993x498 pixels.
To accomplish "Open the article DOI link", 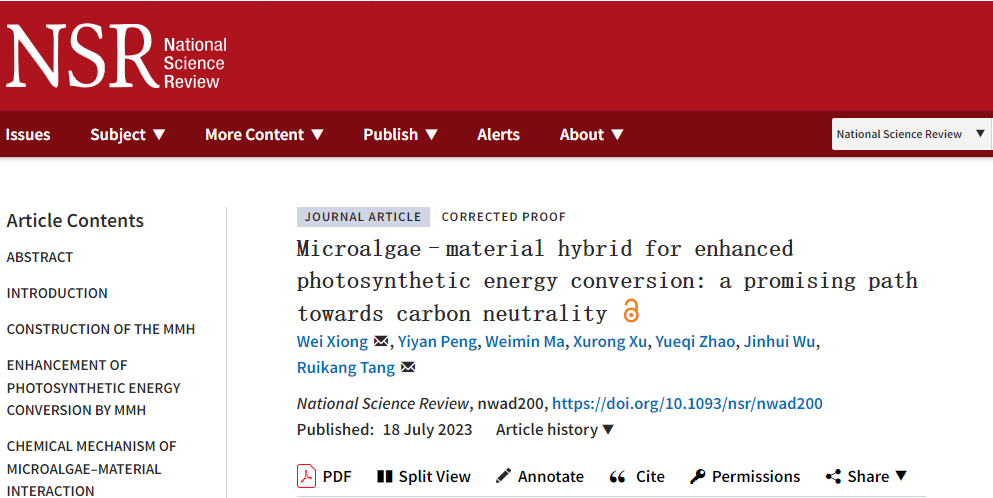I will pos(687,404).
